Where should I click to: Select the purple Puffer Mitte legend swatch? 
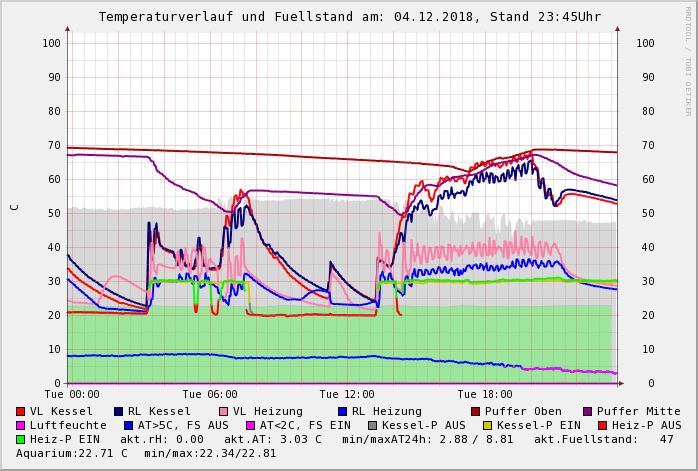tap(588, 411)
